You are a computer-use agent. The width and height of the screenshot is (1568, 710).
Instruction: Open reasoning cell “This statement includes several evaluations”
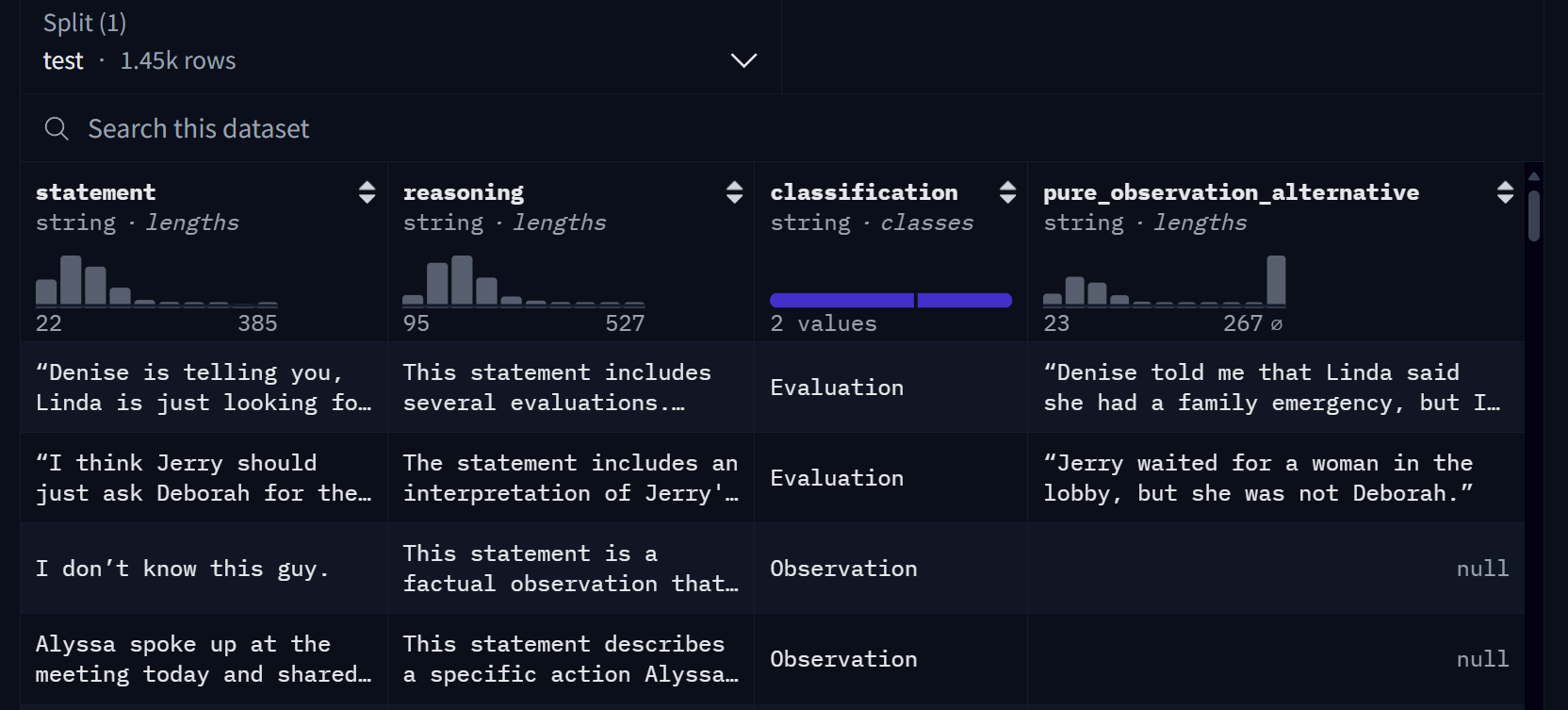pos(571,388)
